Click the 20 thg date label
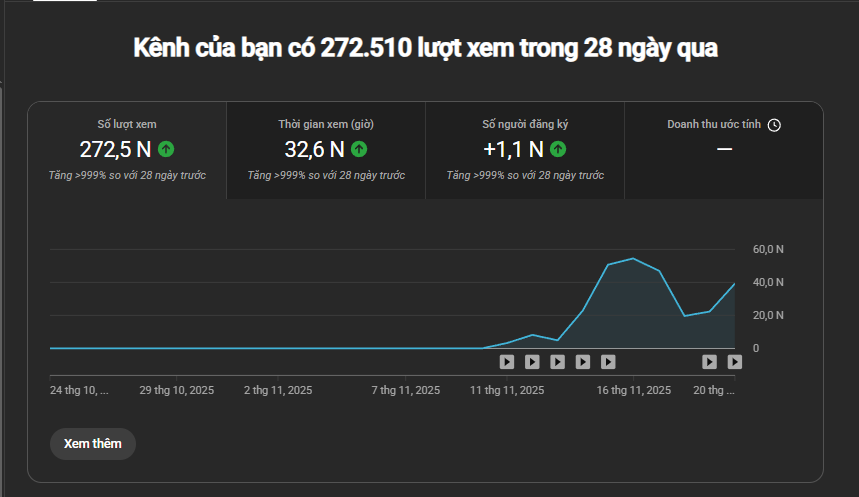The height and width of the screenshot is (497, 859). (714, 390)
